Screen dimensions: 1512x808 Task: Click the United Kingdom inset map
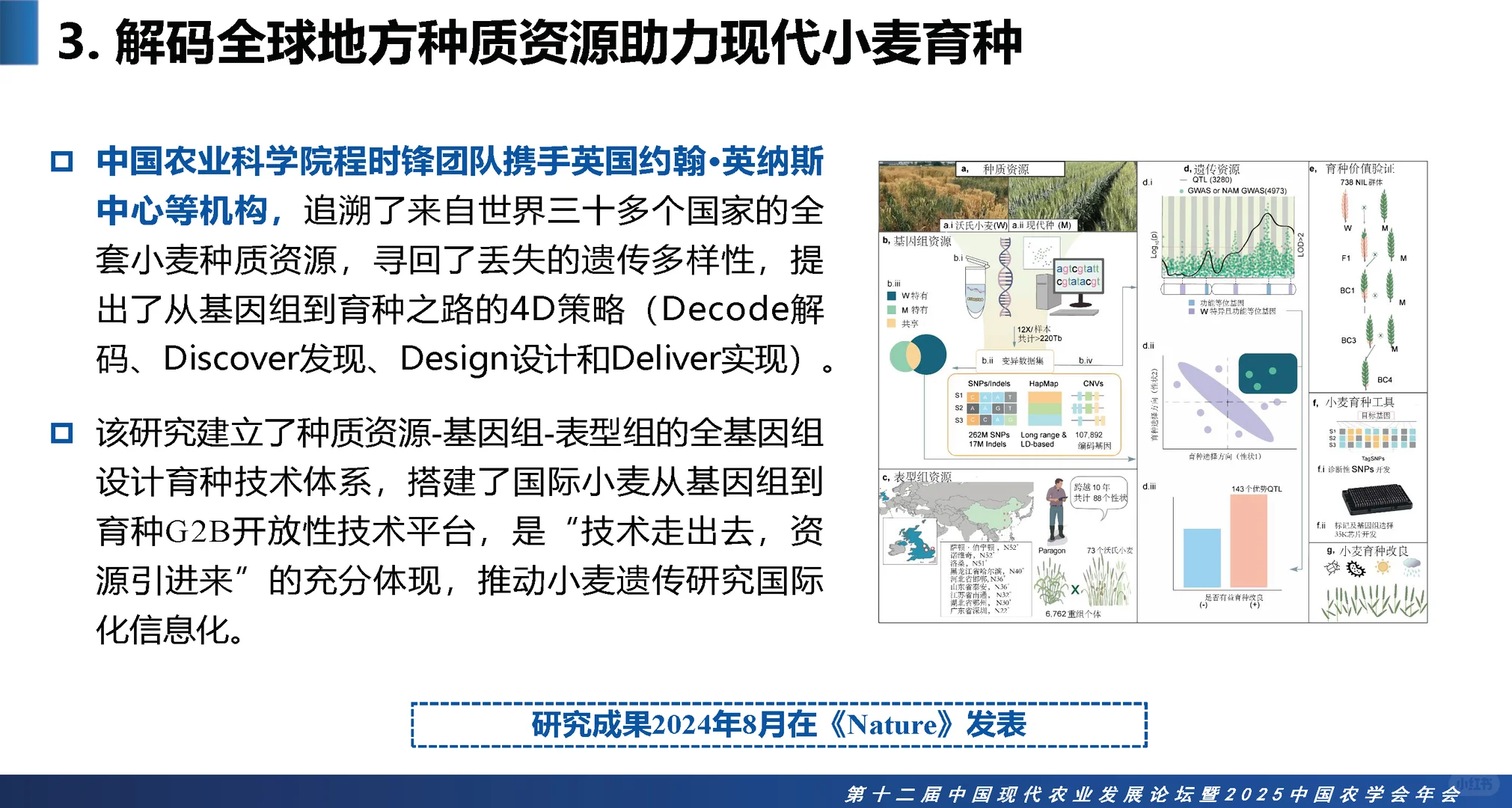click(x=910, y=540)
